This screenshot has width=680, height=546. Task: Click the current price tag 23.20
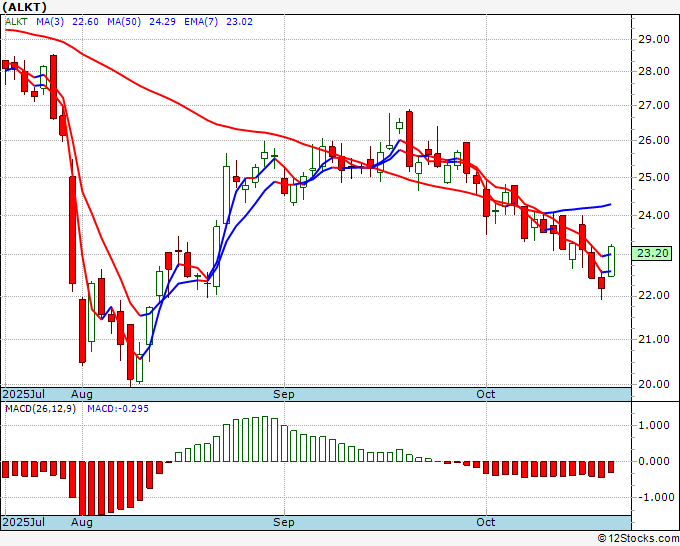(652, 253)
